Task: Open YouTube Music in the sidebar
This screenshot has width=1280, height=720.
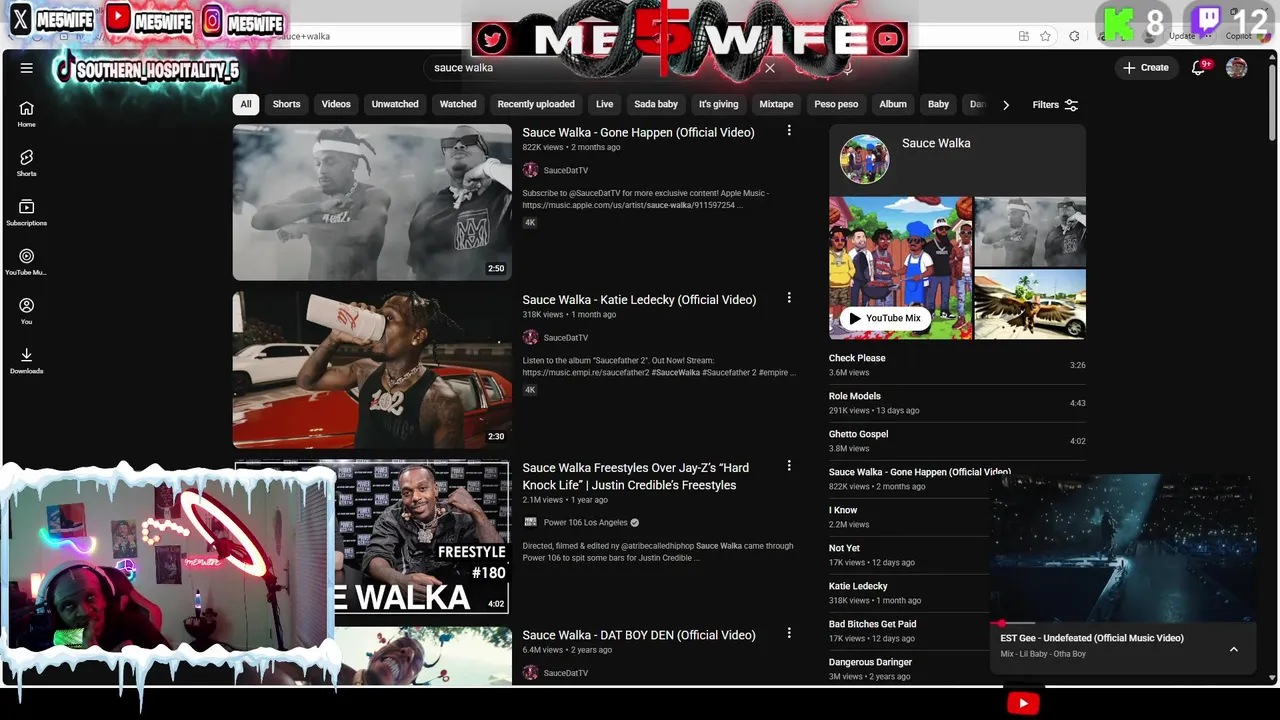Action: tap(27, 262)
